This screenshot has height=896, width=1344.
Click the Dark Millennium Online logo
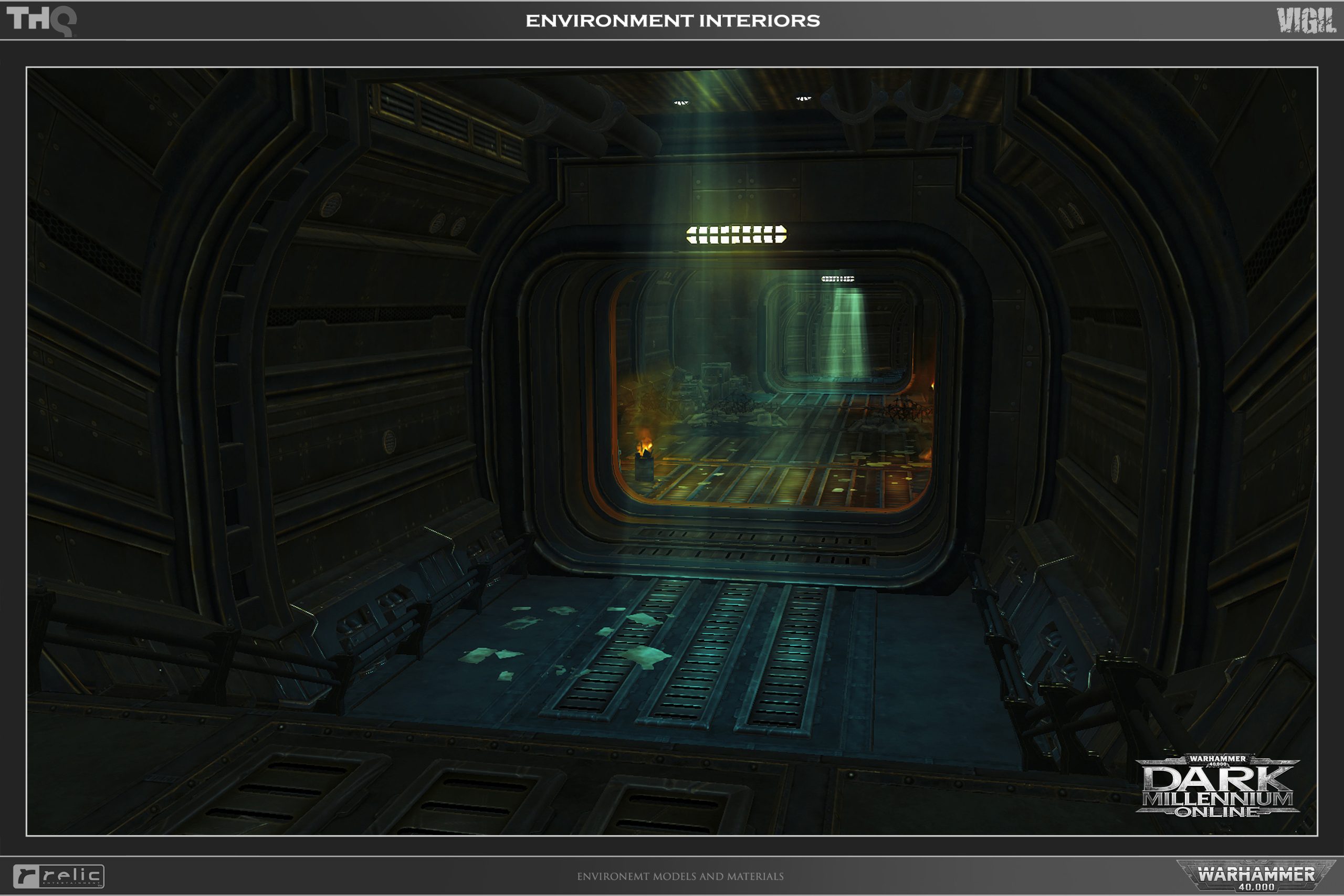pos(1217,786)
